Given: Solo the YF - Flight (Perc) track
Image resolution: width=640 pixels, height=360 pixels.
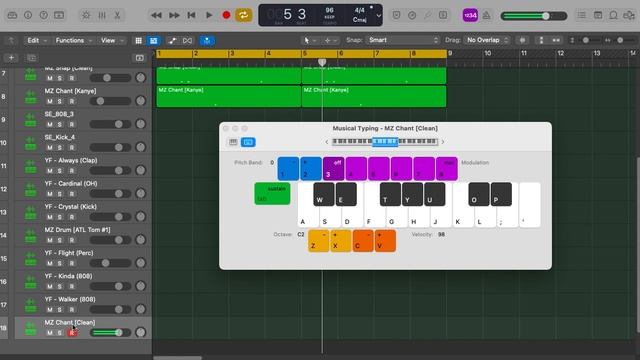Looking at the screenshot, I should coord(60,264).
